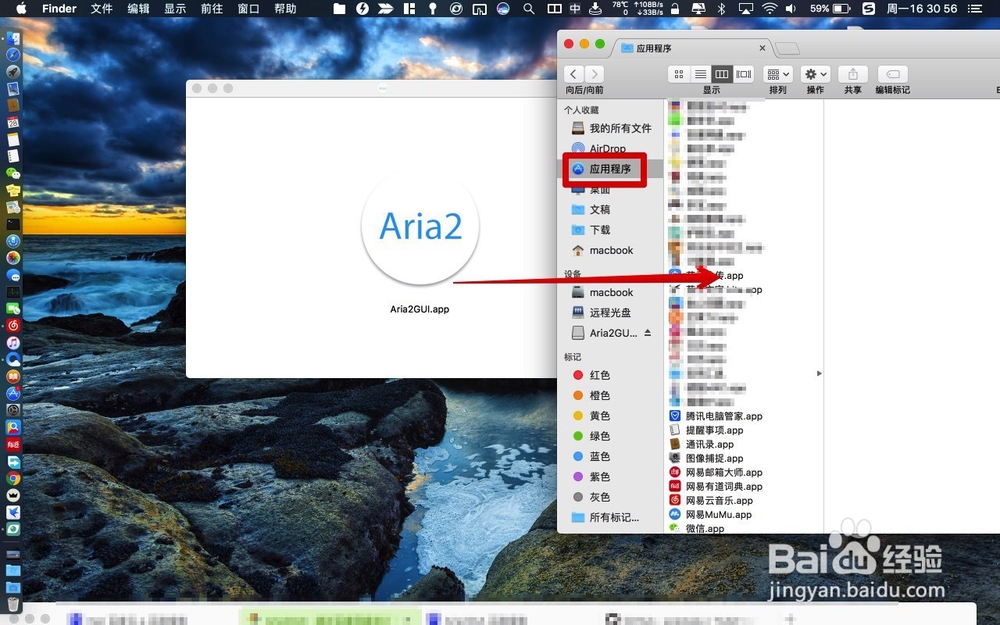Open macbook home folder under 个人收藏
This screenshot has height=625, width=1000.
click(611, 250)
